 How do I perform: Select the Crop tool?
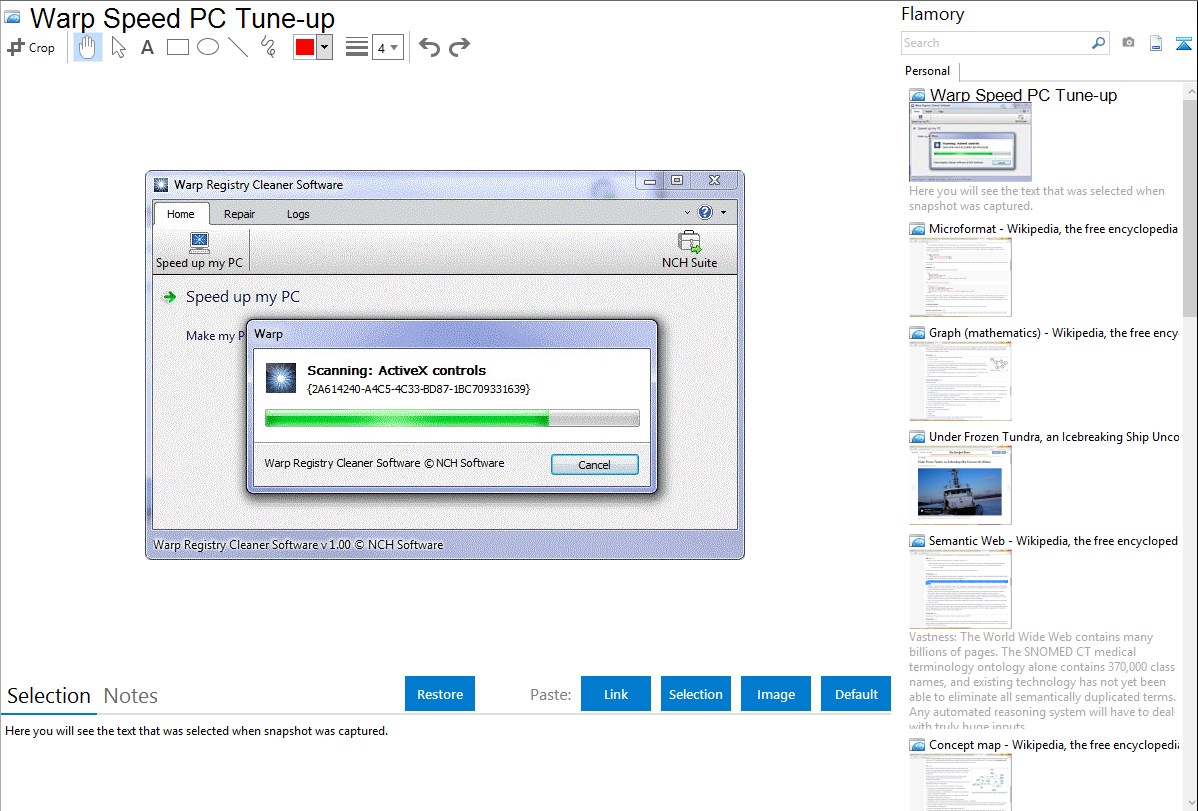pos(31,47)
